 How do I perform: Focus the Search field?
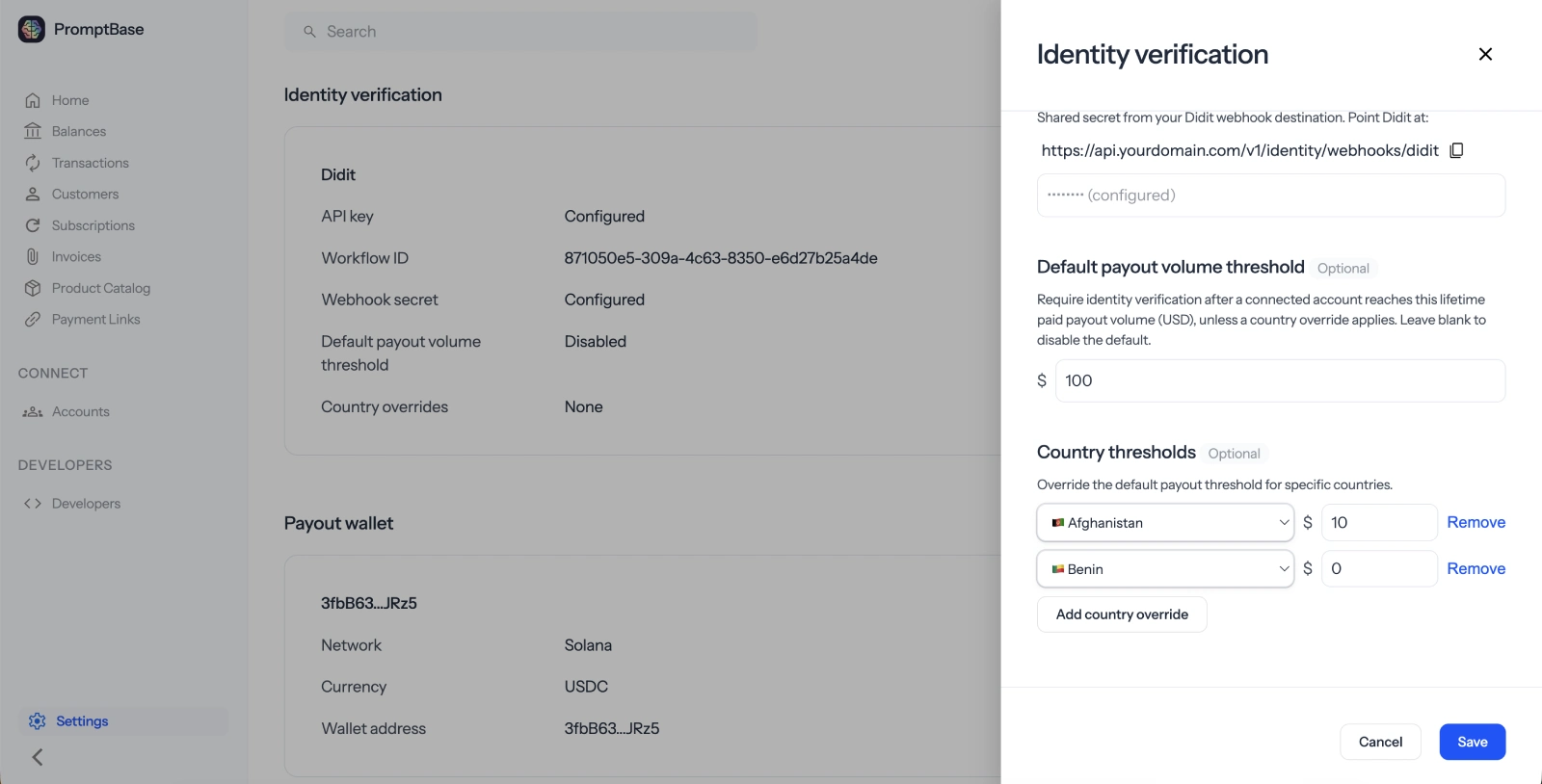pyautogui.click(x=520, y=32)
